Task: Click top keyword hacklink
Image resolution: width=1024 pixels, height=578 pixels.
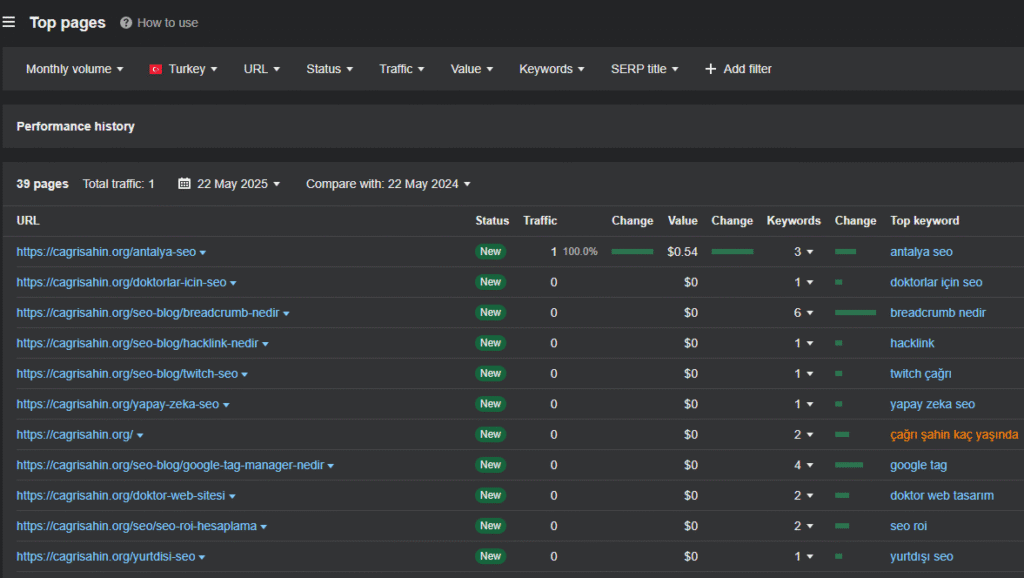Action: tap(912, 343)
